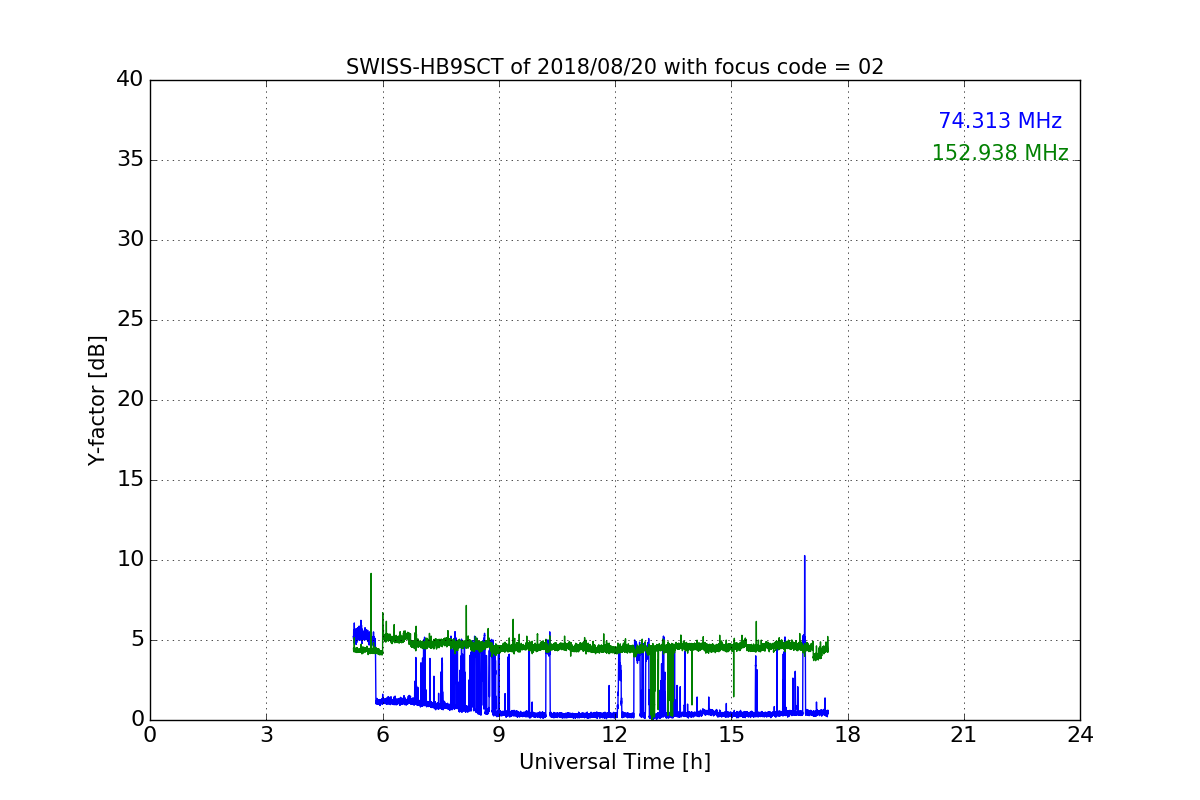Click the Universal Time [h] axis label
The width and height of the screenshot is (1200, 800).
615,762
